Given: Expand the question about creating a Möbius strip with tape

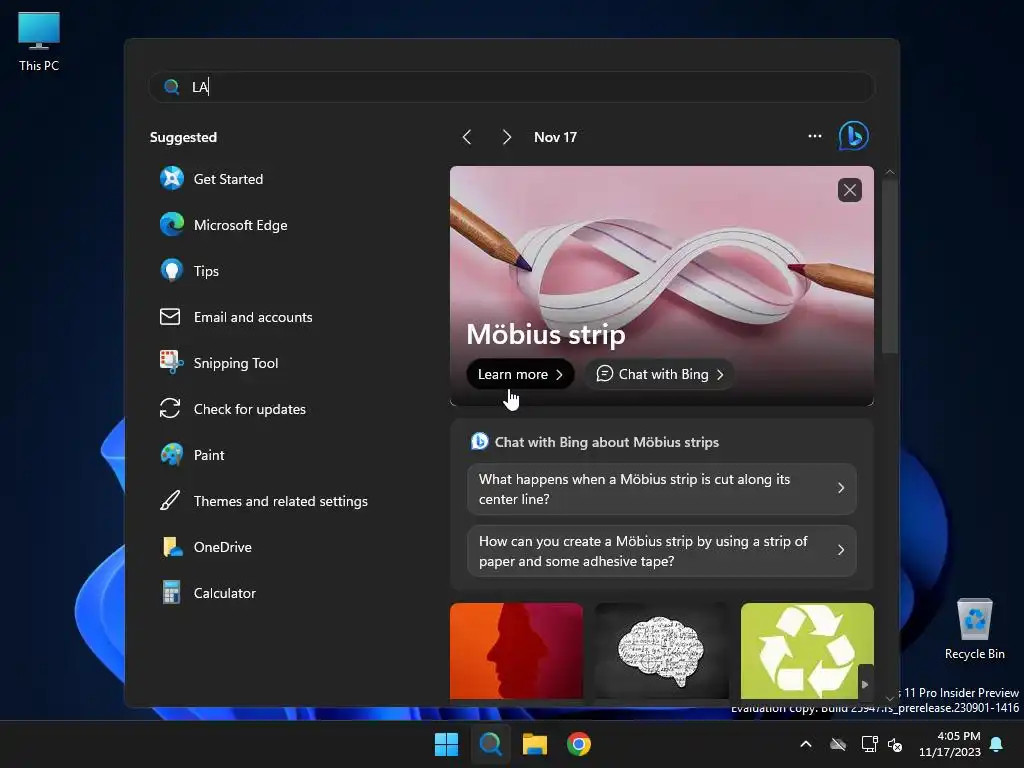Looking at the screenshot, I should point(662,551).
